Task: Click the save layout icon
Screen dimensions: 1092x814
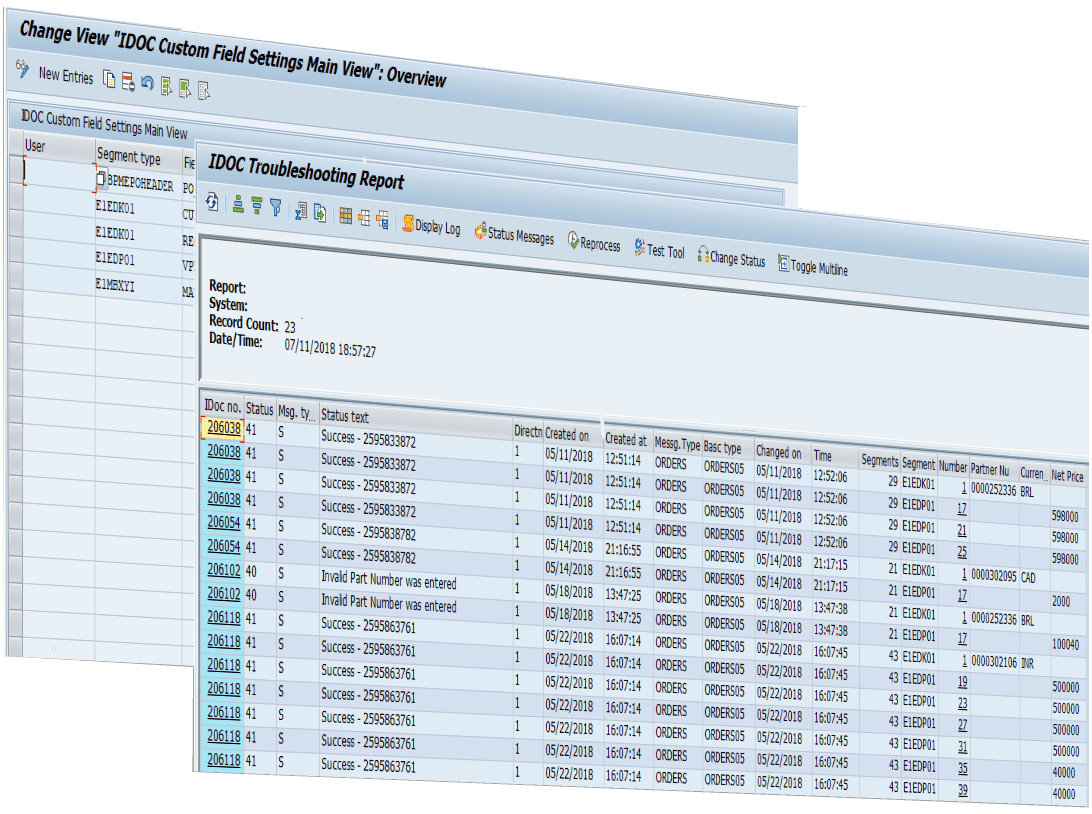Action: click(x=382, y=220)
